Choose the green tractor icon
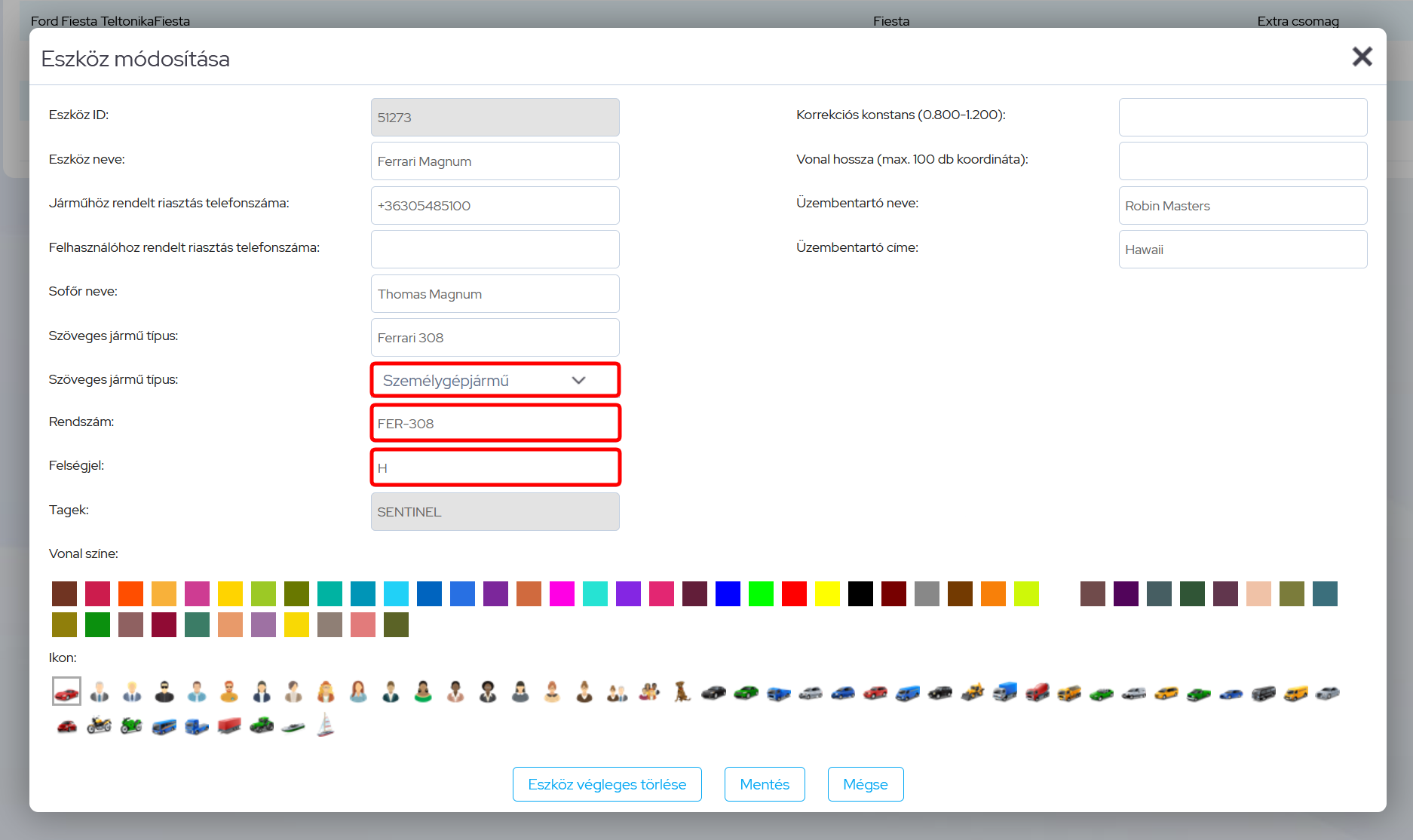Viewport: 1413px width, 840px height. (262, 725)
